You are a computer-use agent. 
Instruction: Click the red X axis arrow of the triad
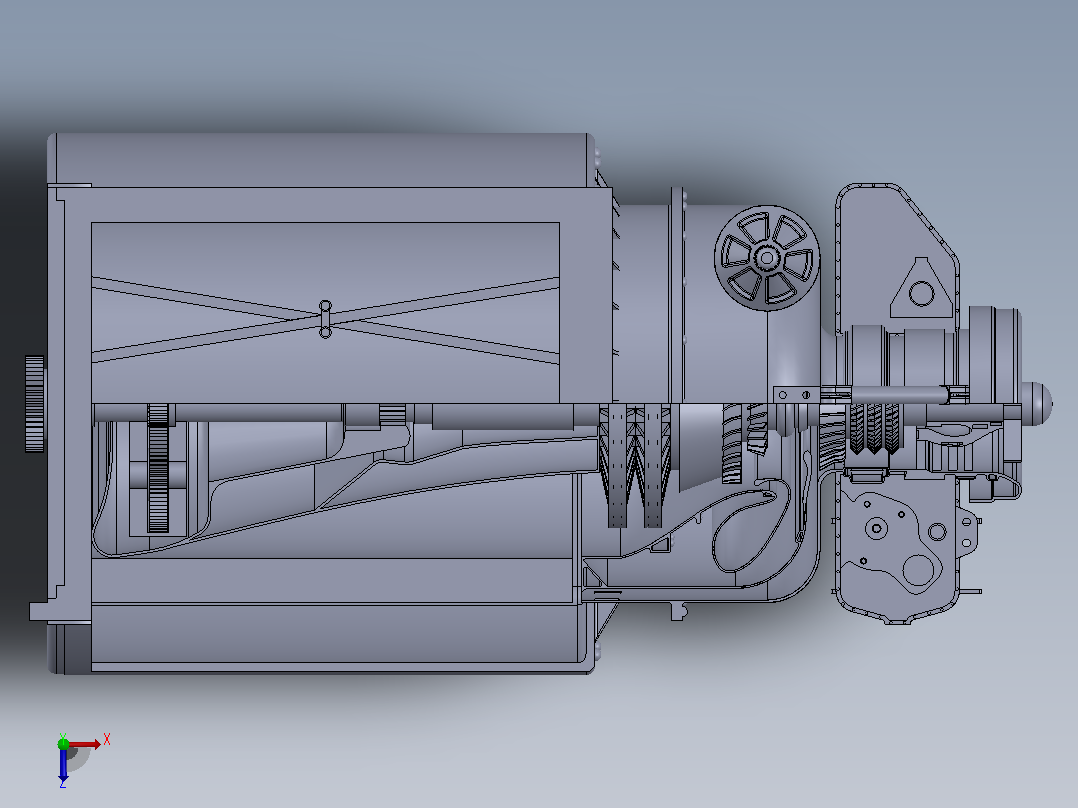[85, 744]
